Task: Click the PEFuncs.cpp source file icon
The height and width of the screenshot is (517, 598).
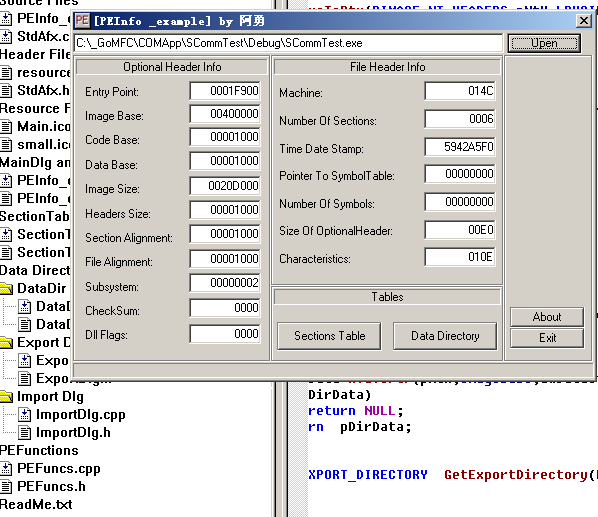Action: [x=6, y=468]
